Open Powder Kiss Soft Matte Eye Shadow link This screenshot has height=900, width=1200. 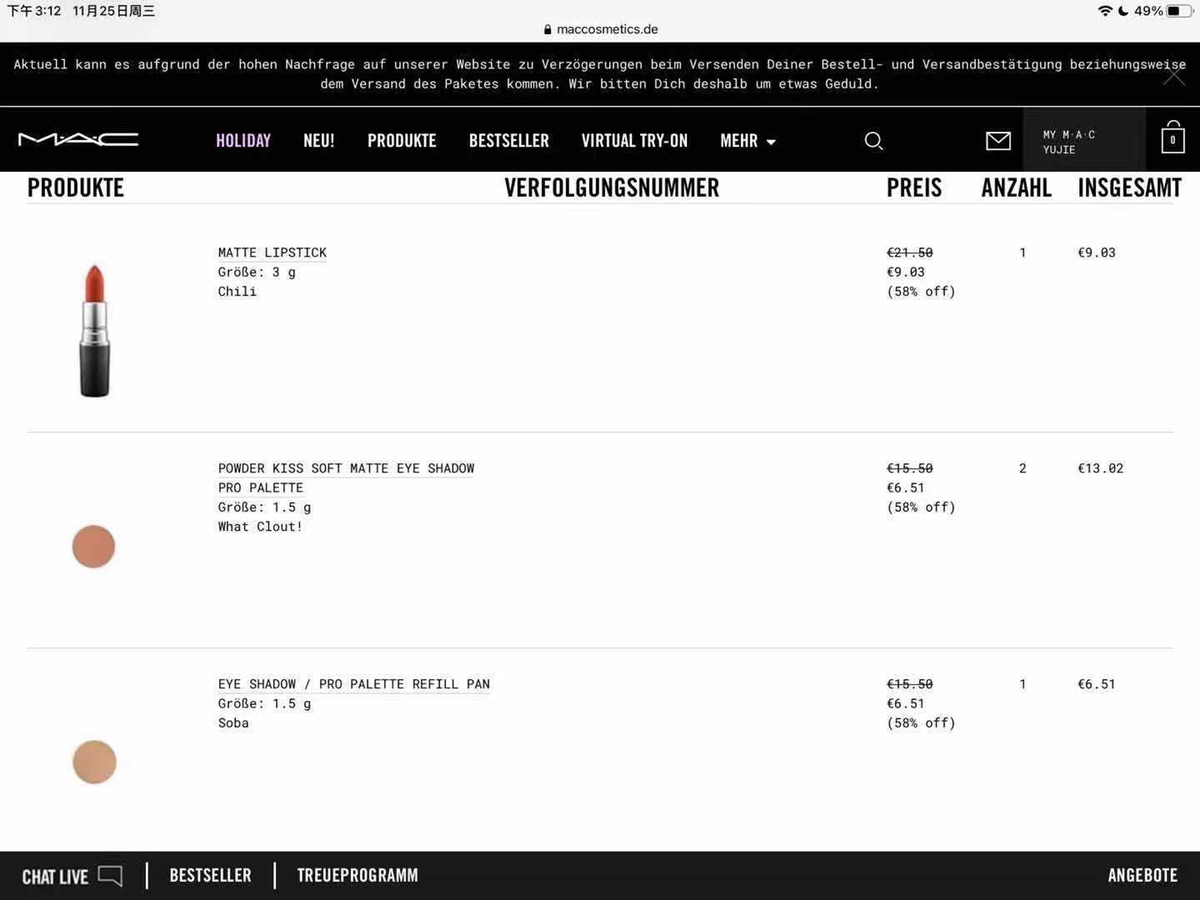click(346, 478)
